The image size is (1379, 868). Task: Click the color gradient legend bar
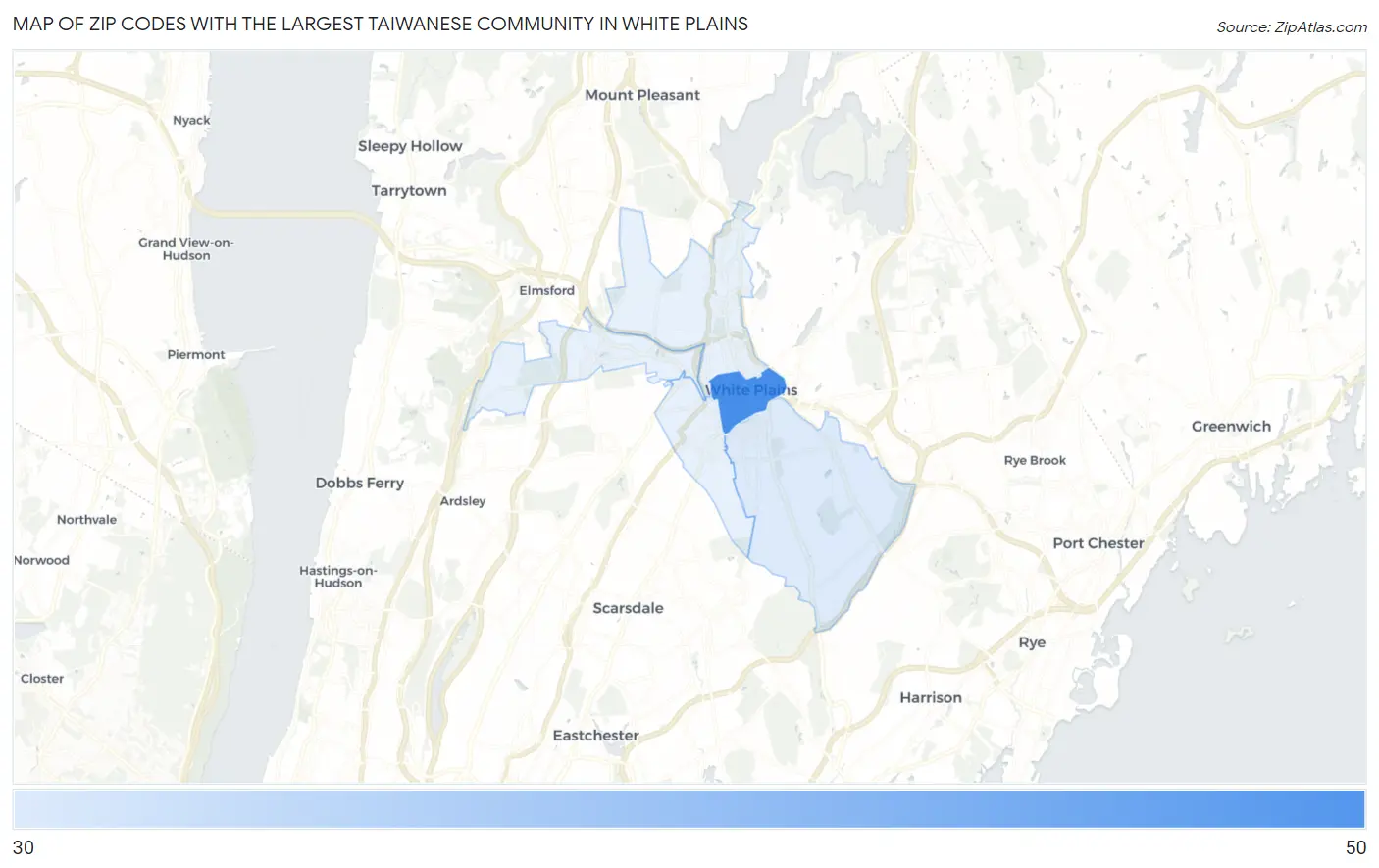point(689,810)
